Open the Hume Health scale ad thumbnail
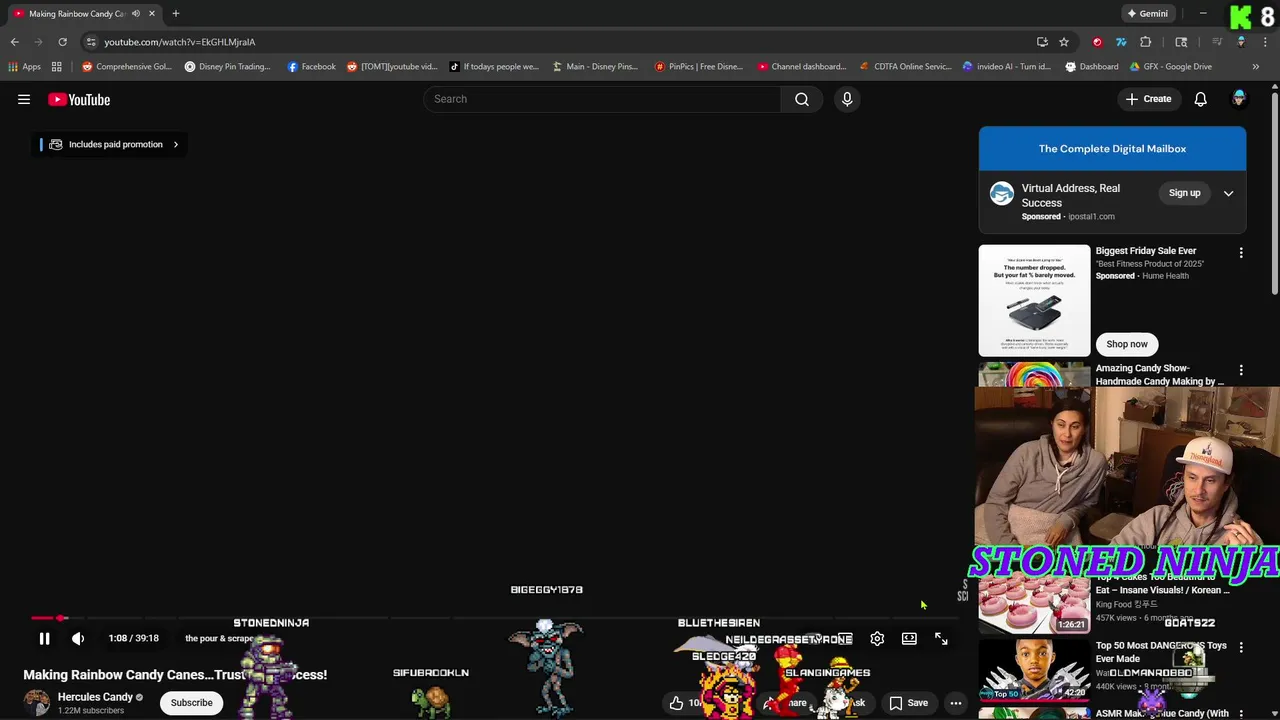Screen dimensions: 1280x720 click(x=1034, y=301)
